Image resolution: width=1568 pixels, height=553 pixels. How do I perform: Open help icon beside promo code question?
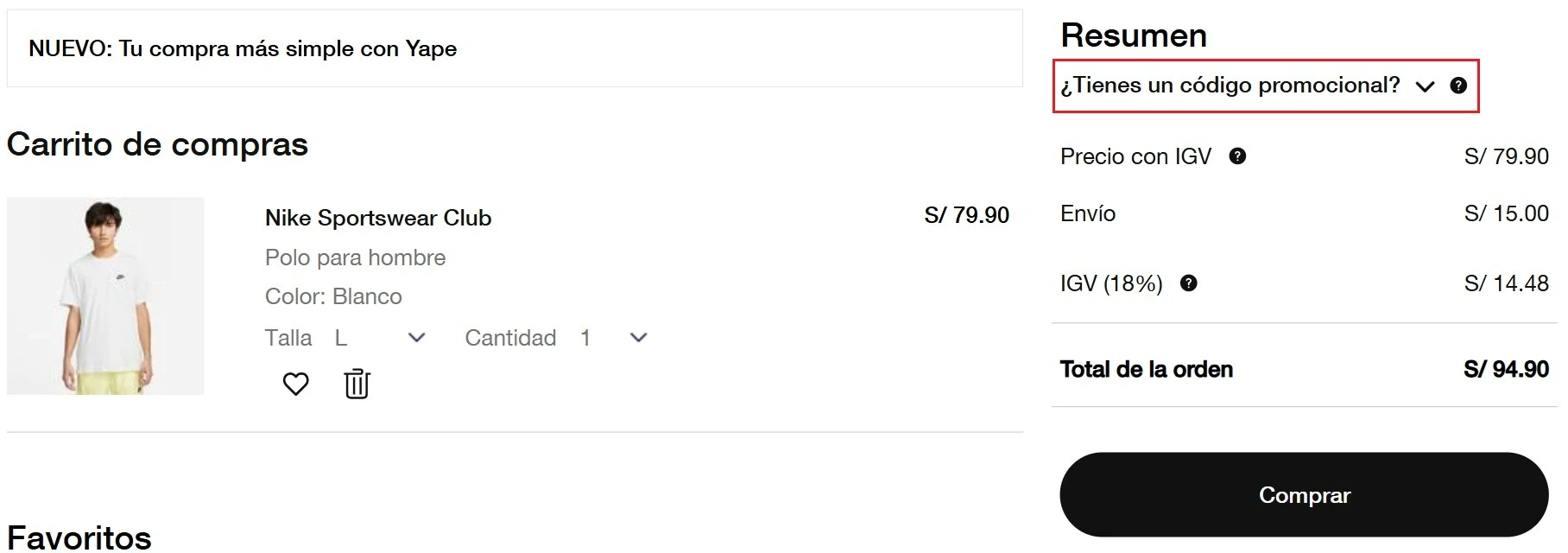pos(1458,86)
